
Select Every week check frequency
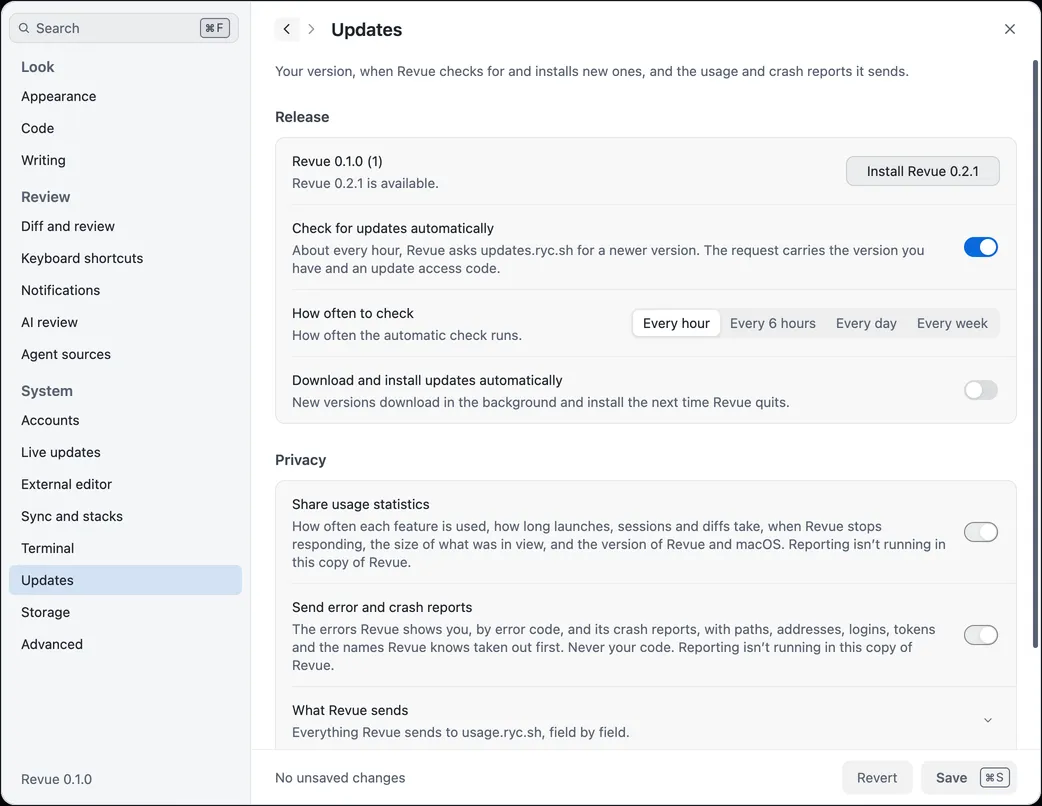point(952,324)
